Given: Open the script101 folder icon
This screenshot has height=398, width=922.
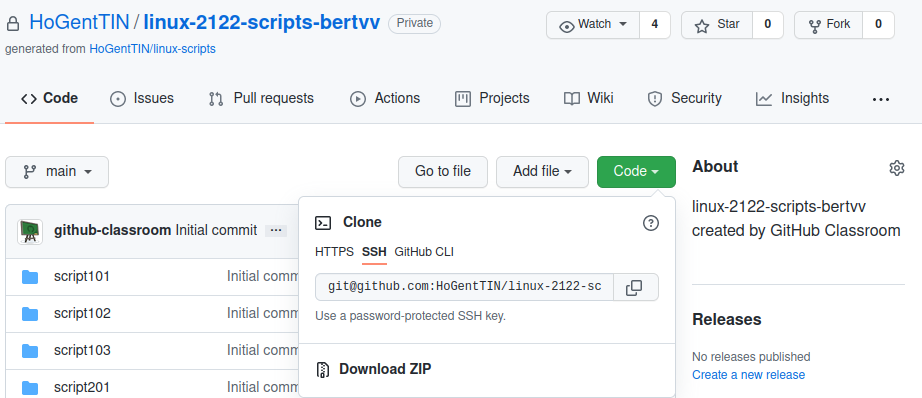Looking at the screenshot, I should 30,277.
